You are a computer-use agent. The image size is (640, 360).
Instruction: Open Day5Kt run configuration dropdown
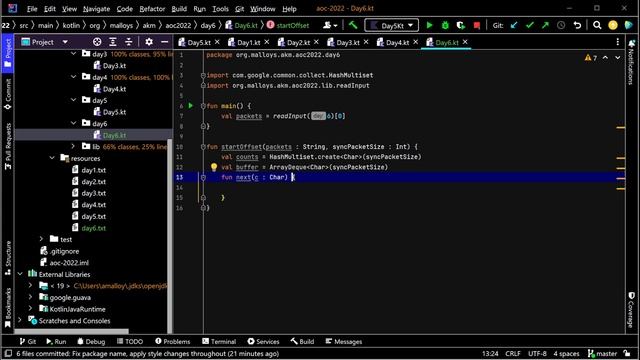pos(391,25)
